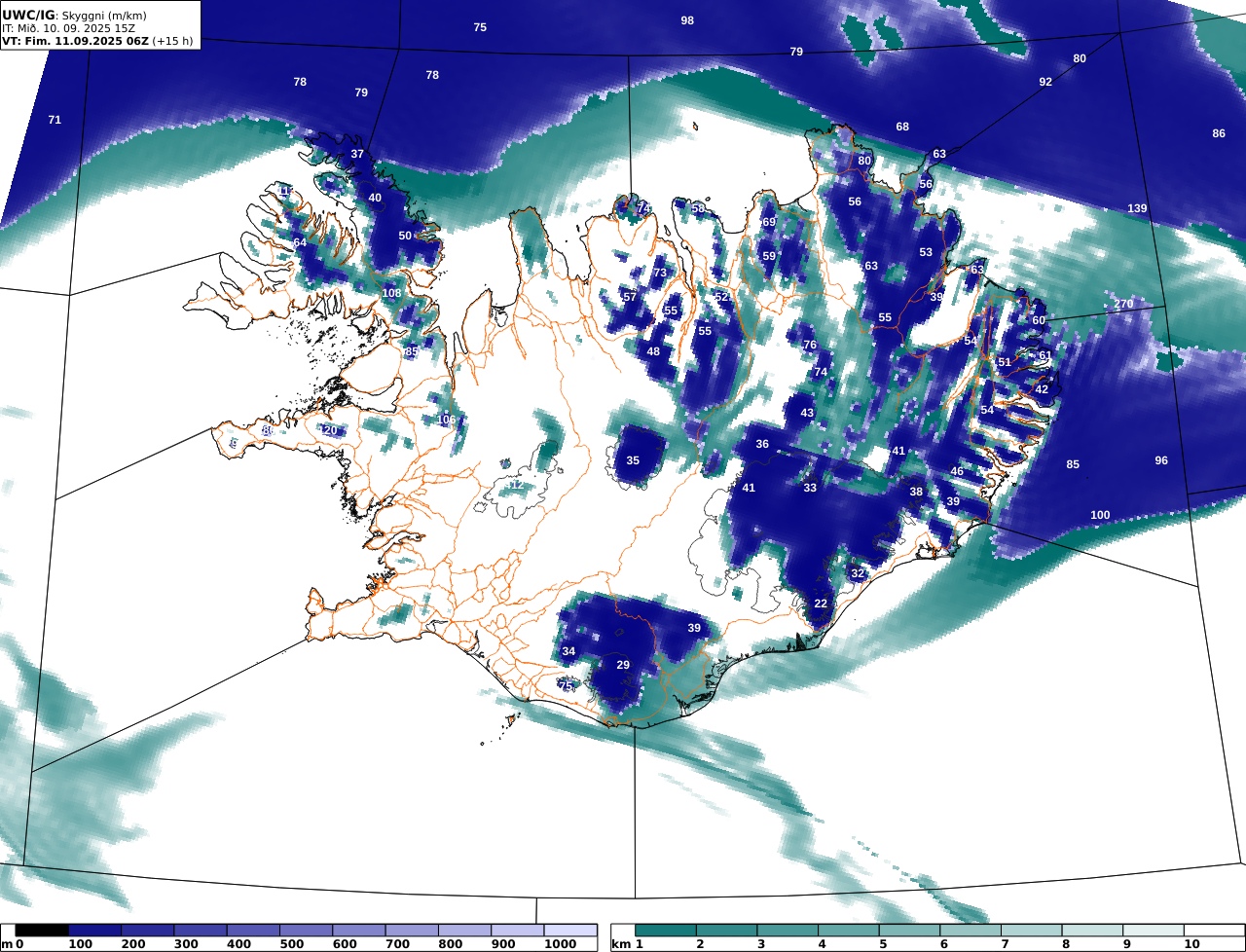The image size is (1246, 952).
Task: Click the map value 53 in the northeast
Action: coord(926,252)
